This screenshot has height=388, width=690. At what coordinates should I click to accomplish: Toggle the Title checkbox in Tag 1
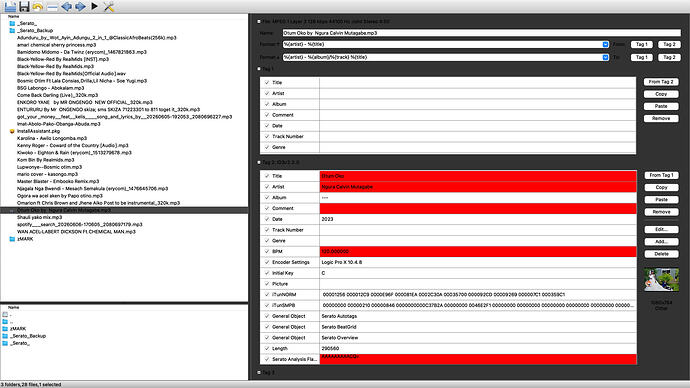[267, 82]
